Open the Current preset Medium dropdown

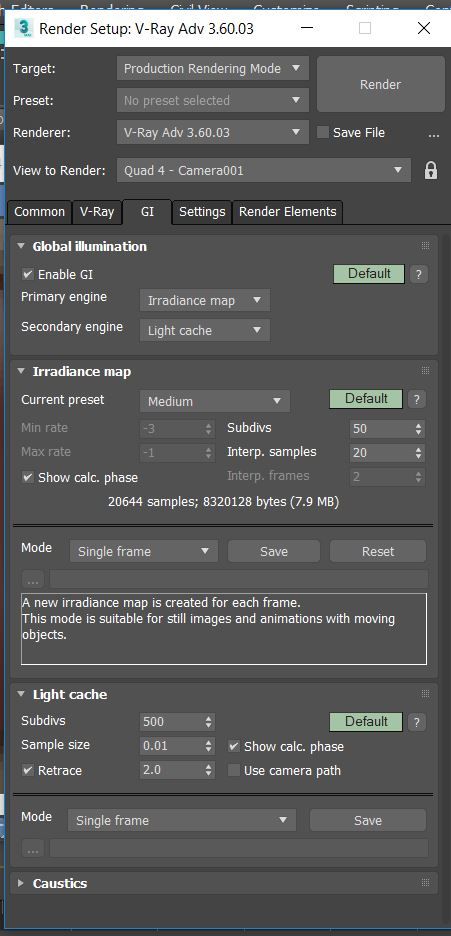tap(215, 401)
